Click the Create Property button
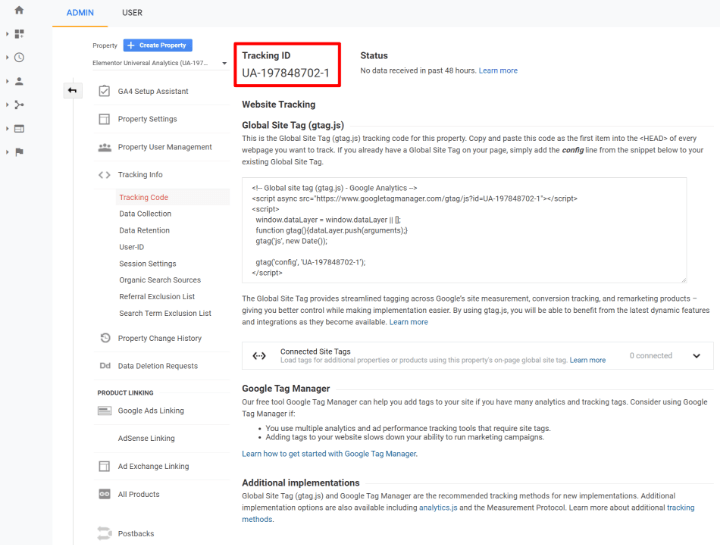720x545 pixels. pos(158,45)
